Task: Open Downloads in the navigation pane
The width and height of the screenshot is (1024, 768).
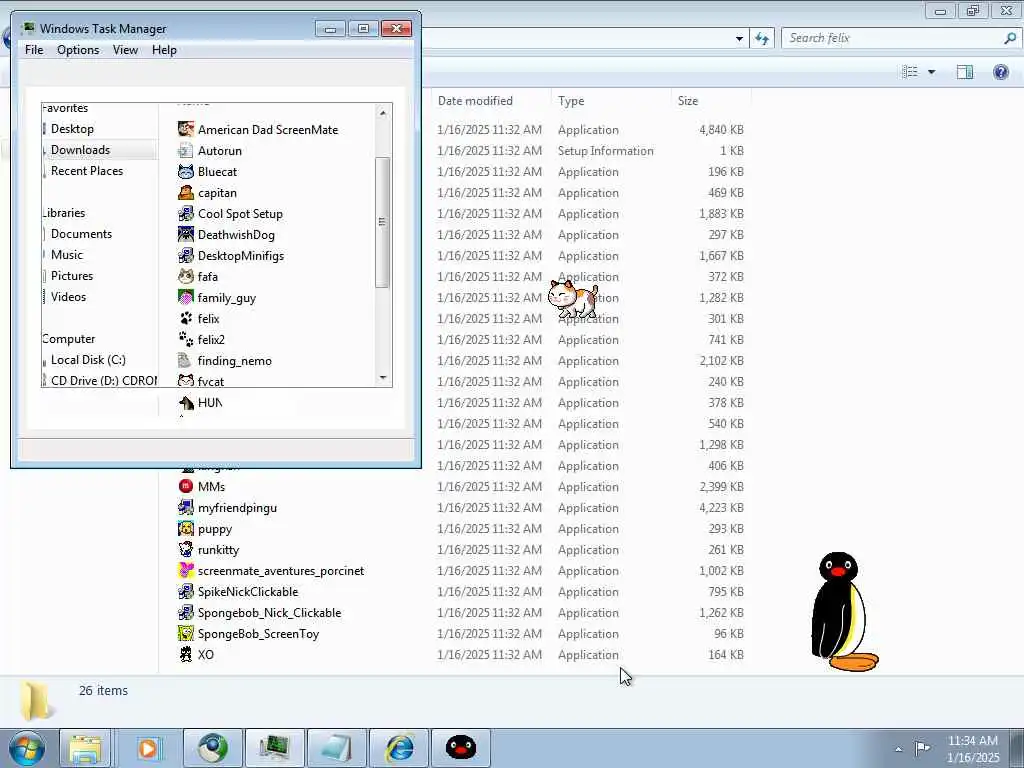Action: click(x=80, y=150)
